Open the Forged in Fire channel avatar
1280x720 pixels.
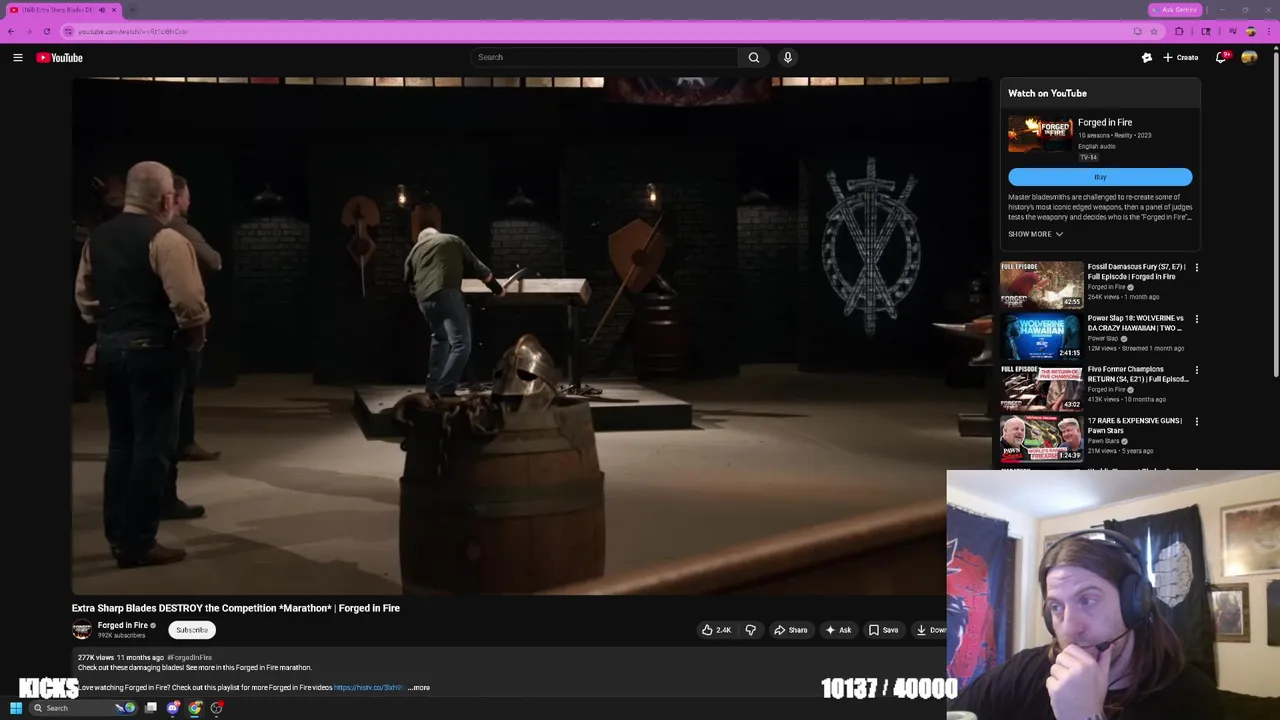coord(82,629)
